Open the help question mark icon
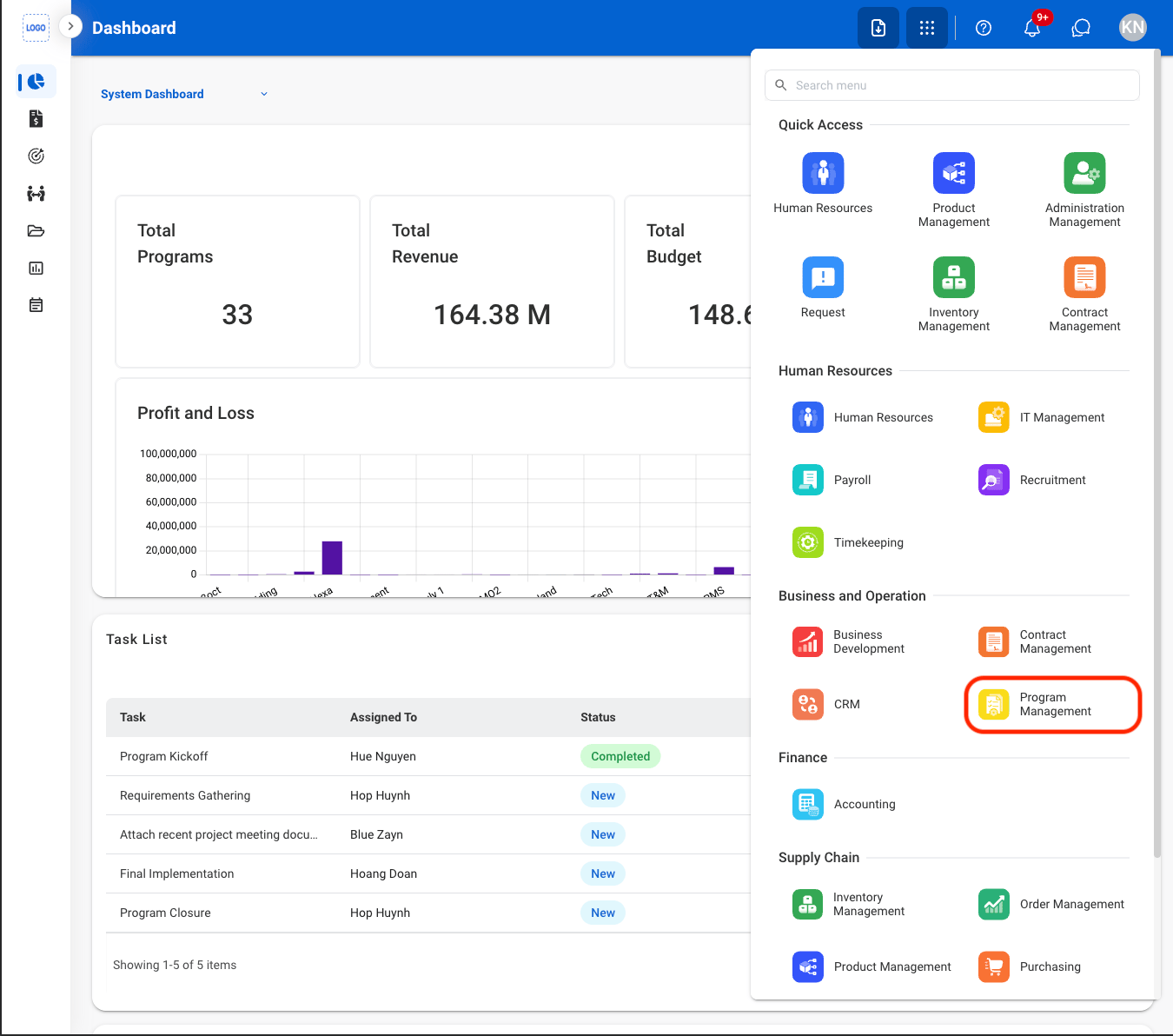The height and width of the screenshot is (1036, 1173). 984,28
